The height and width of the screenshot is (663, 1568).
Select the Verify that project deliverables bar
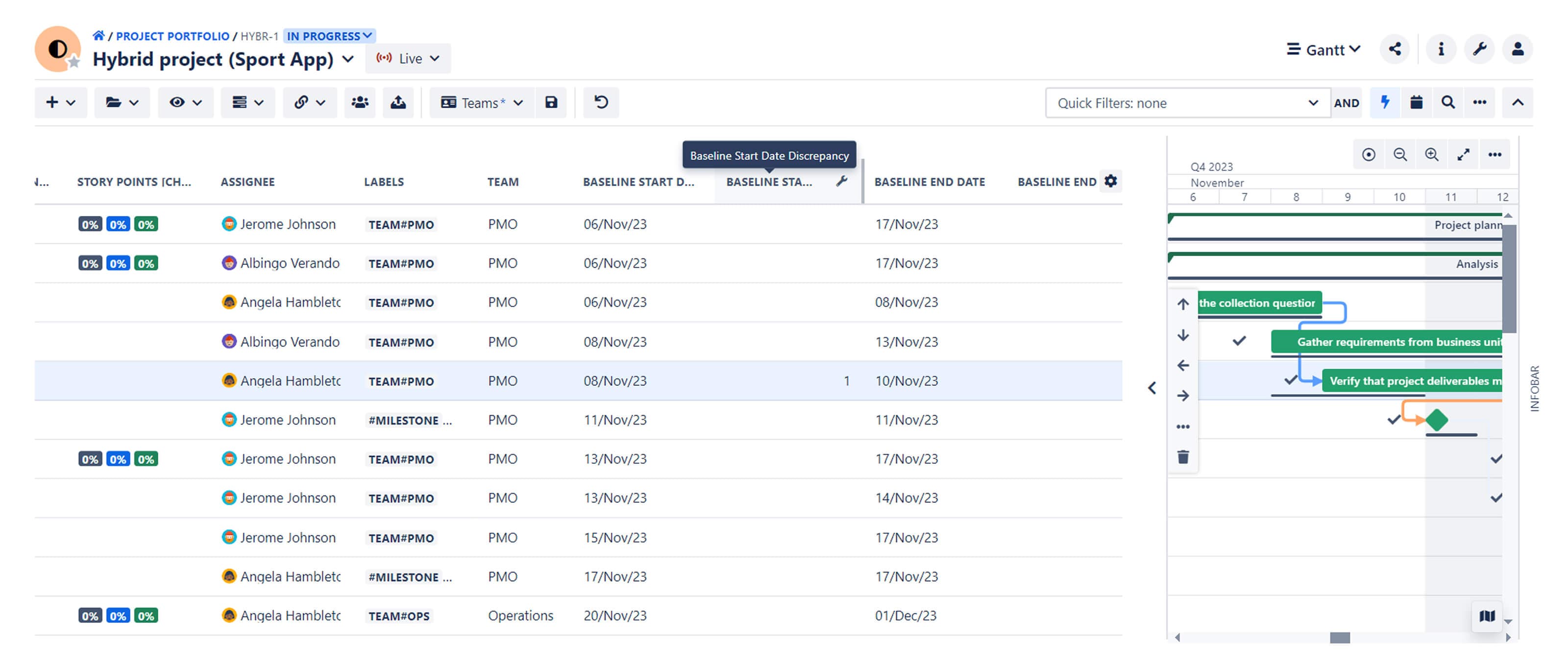click(x=1412, y=381)
